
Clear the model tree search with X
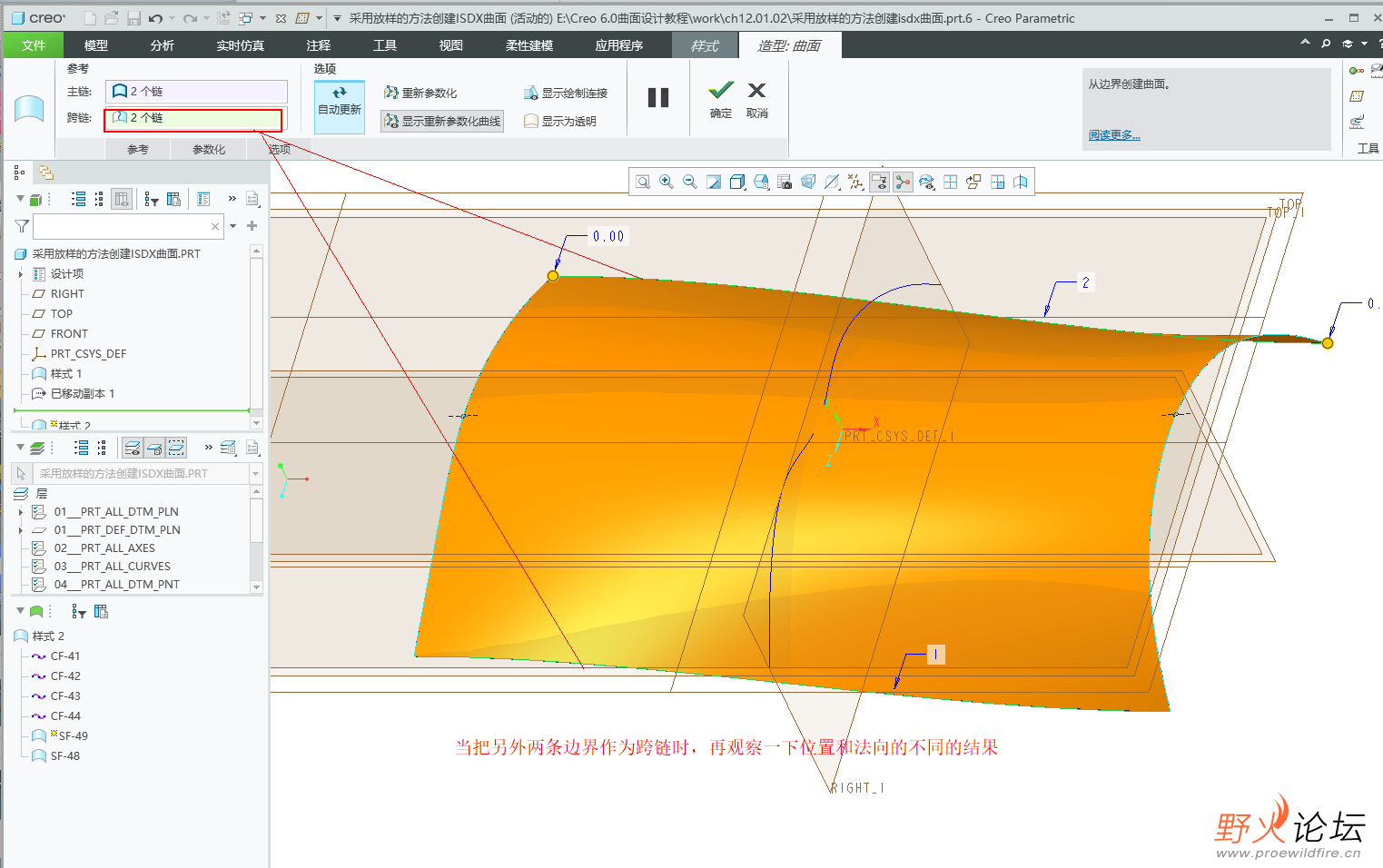pyautogui.click(x=215, y=226)
